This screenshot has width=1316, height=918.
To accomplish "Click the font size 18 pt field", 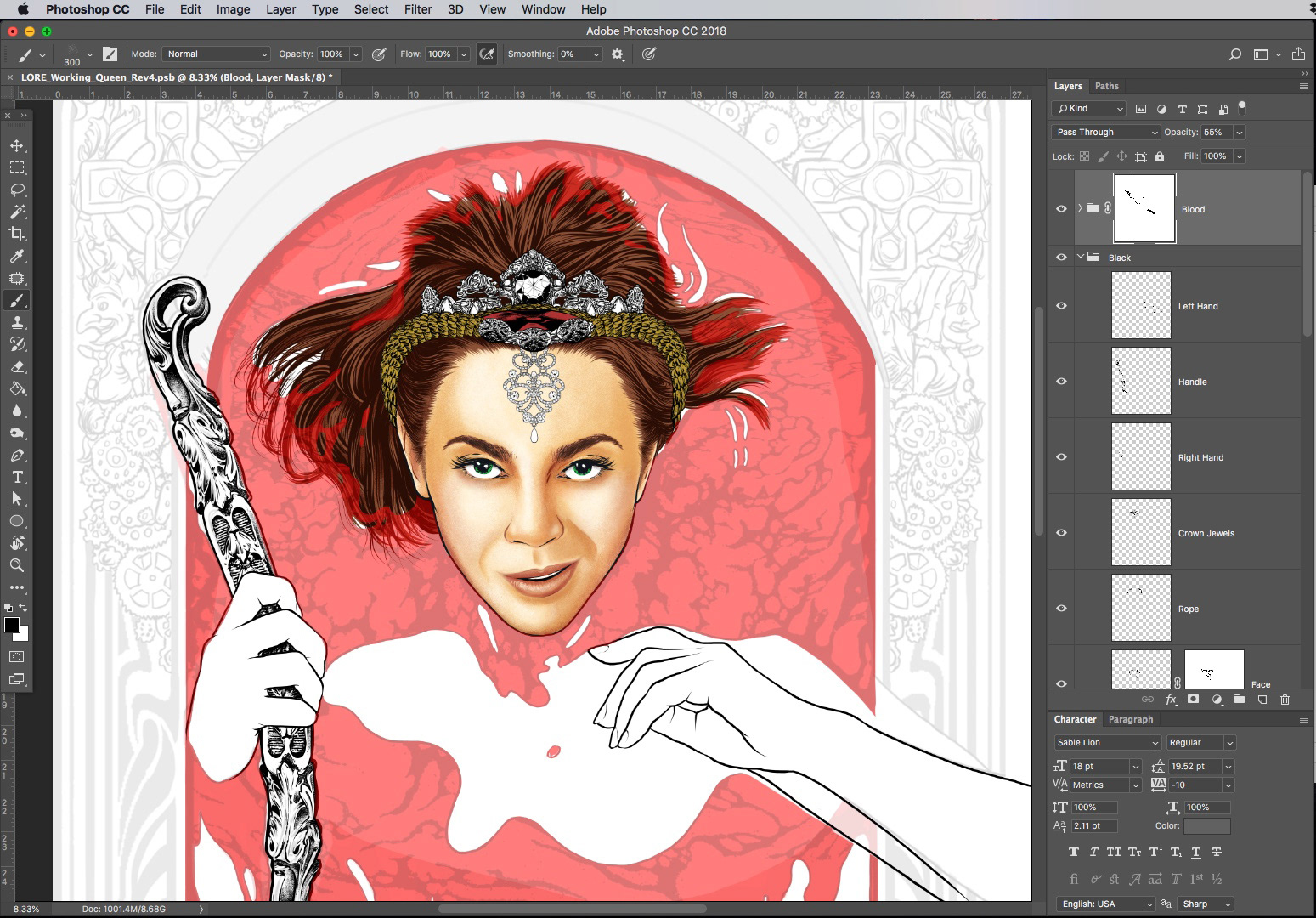I will coord(1099,766).
